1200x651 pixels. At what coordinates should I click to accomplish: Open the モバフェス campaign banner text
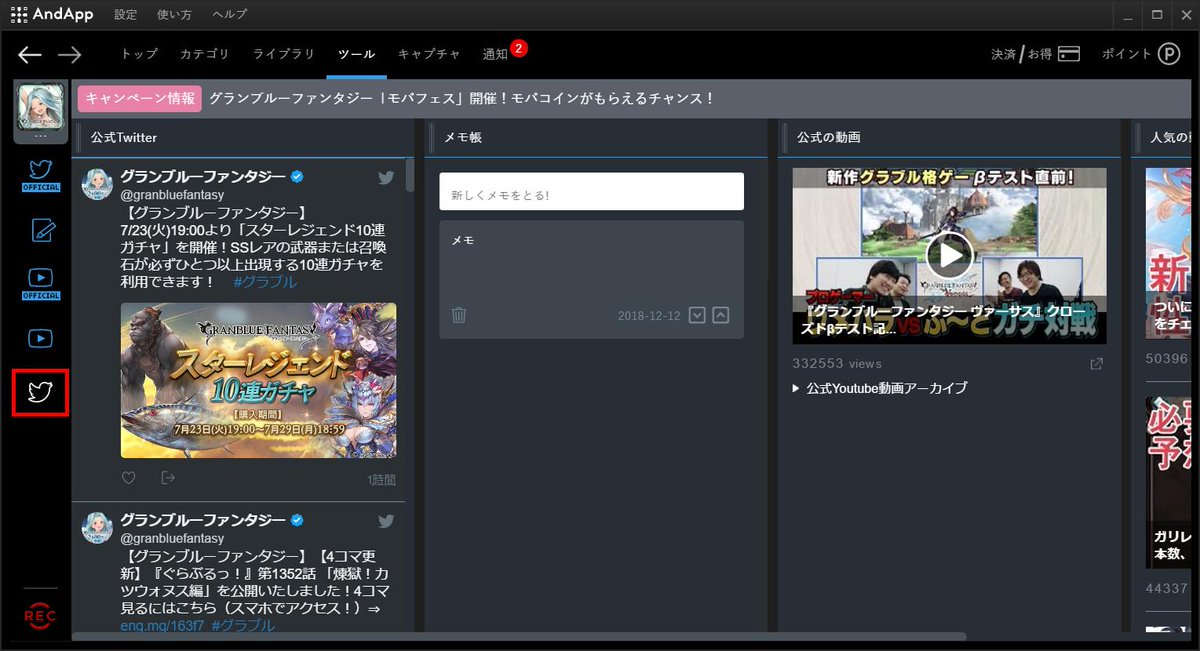tap(462, 98)
